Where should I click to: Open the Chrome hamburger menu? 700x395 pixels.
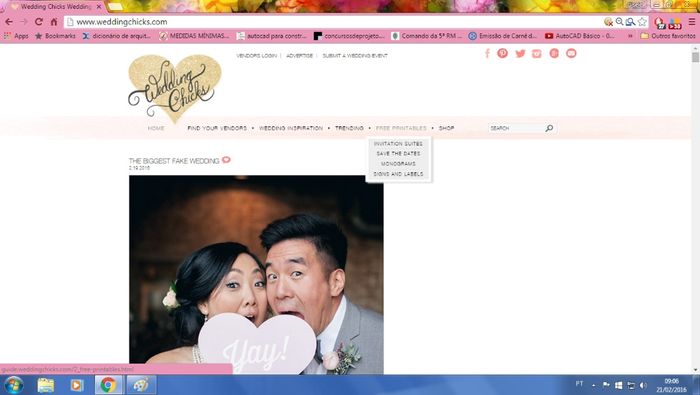pos(692,21)
